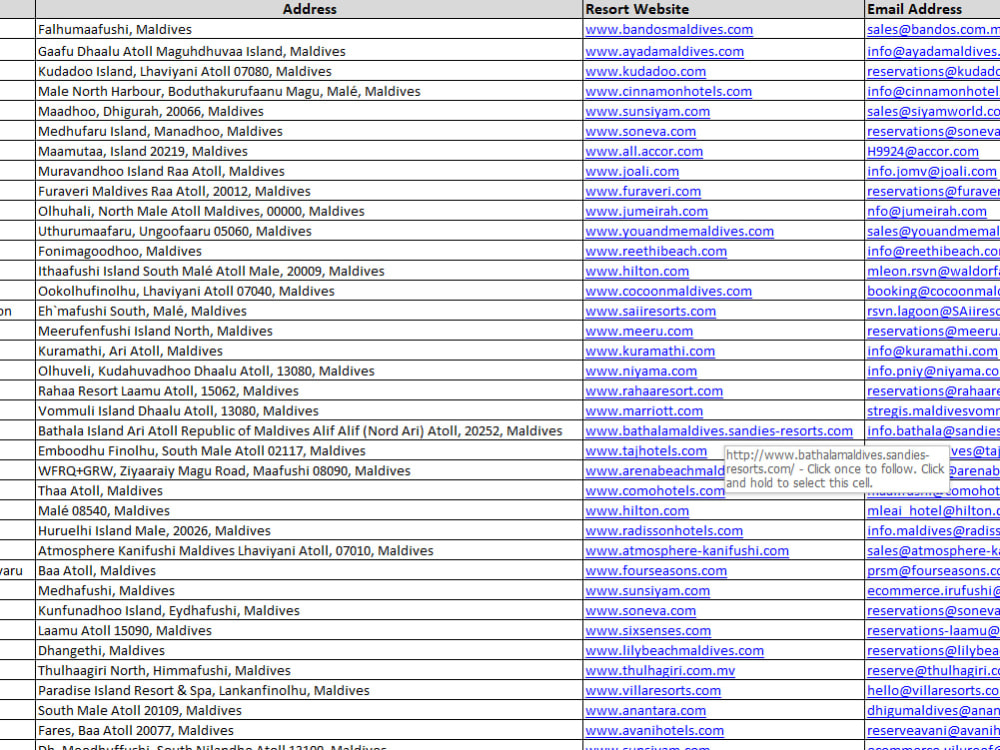This screenshot has height=750, width=1000.
Task: Click www.lilybeachmaldives.com link
Action: point(674,651)
